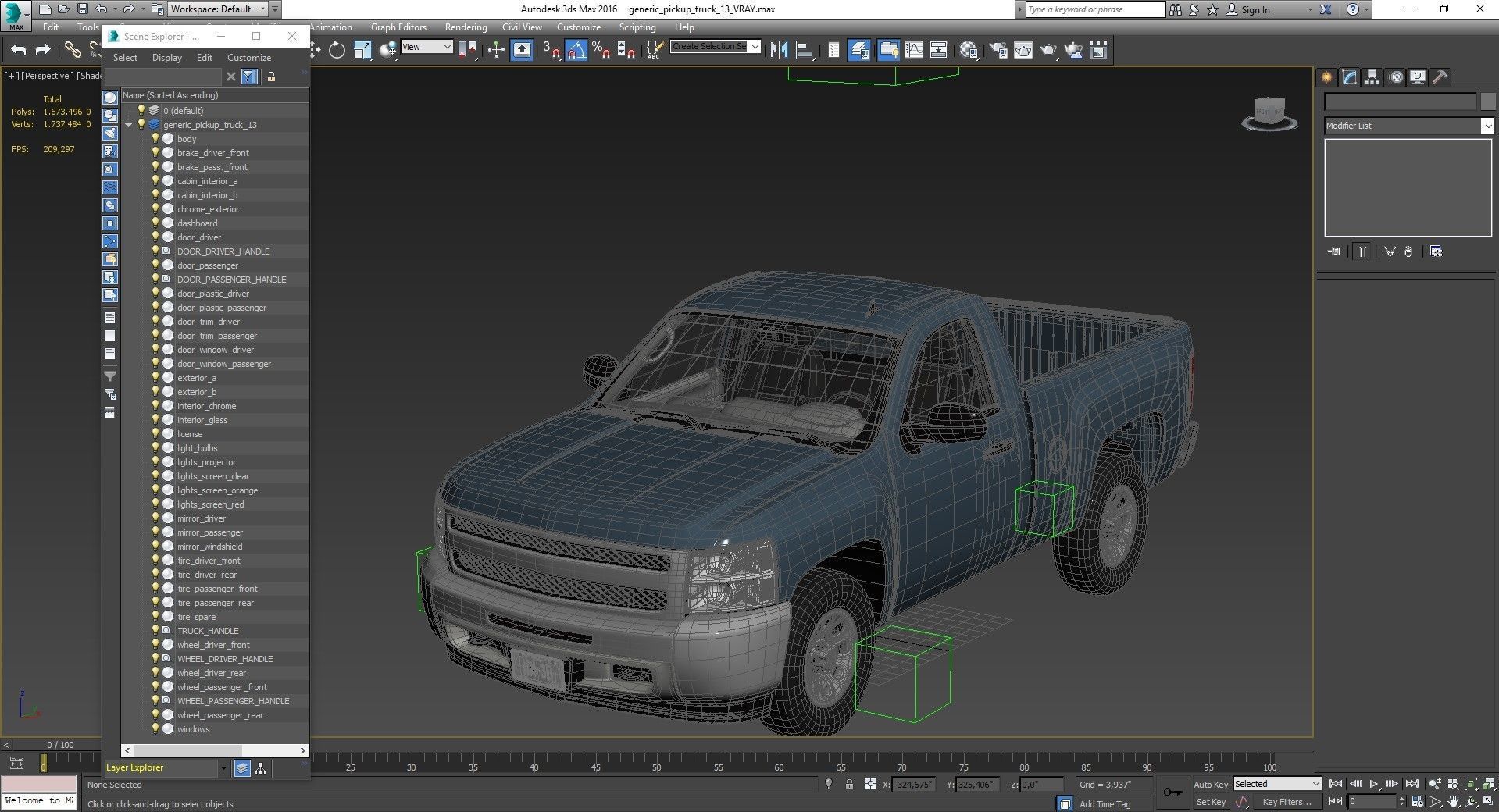Open Key Filters dialog

(x=1287, y=802)
